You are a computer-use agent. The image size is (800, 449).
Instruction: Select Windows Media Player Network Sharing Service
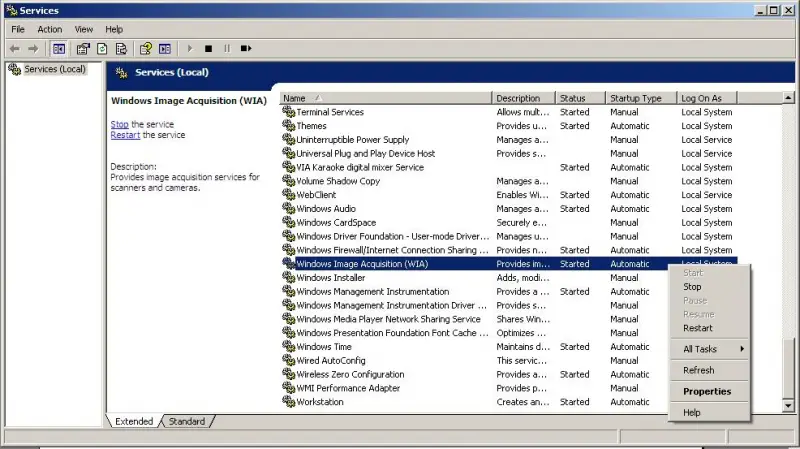click(474, 319)
